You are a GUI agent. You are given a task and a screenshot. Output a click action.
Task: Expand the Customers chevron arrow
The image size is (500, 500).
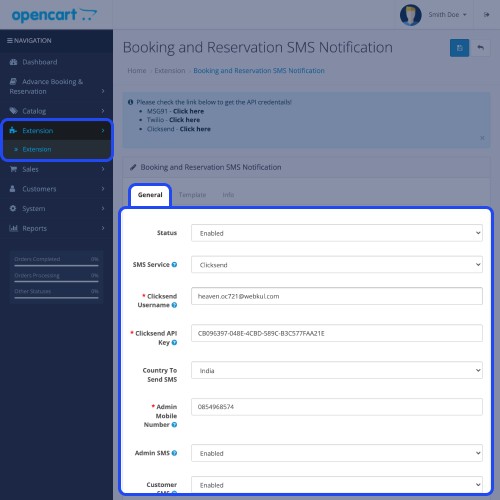tap(103, 189)
